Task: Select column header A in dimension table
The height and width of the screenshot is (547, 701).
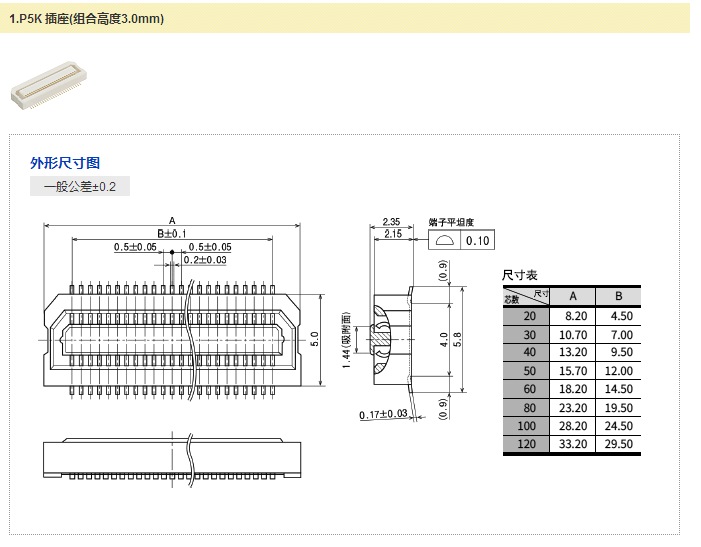Action: pyautogui.click(x=573, y=296)
